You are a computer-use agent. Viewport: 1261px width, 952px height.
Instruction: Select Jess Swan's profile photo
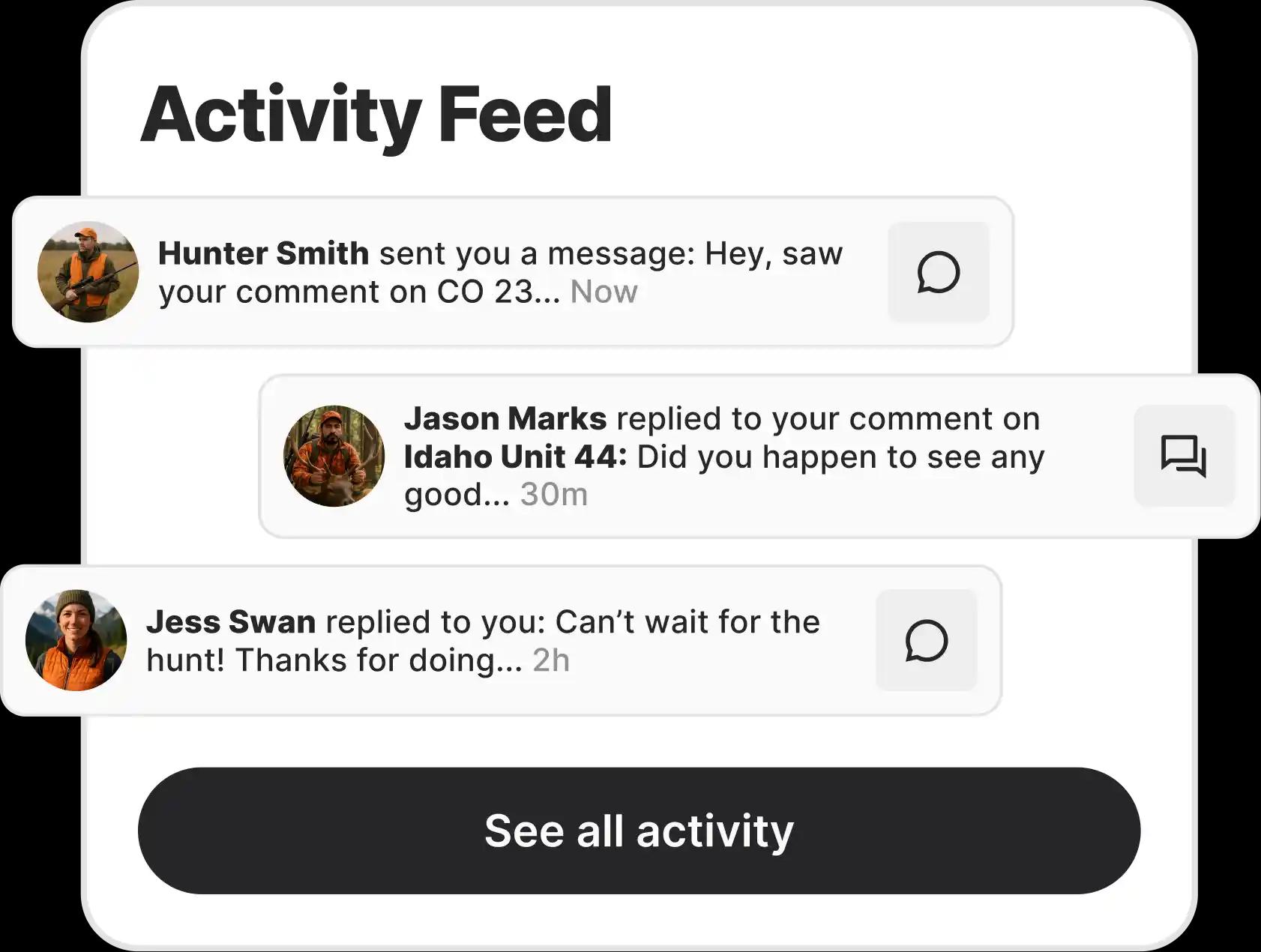pos(76,640)
